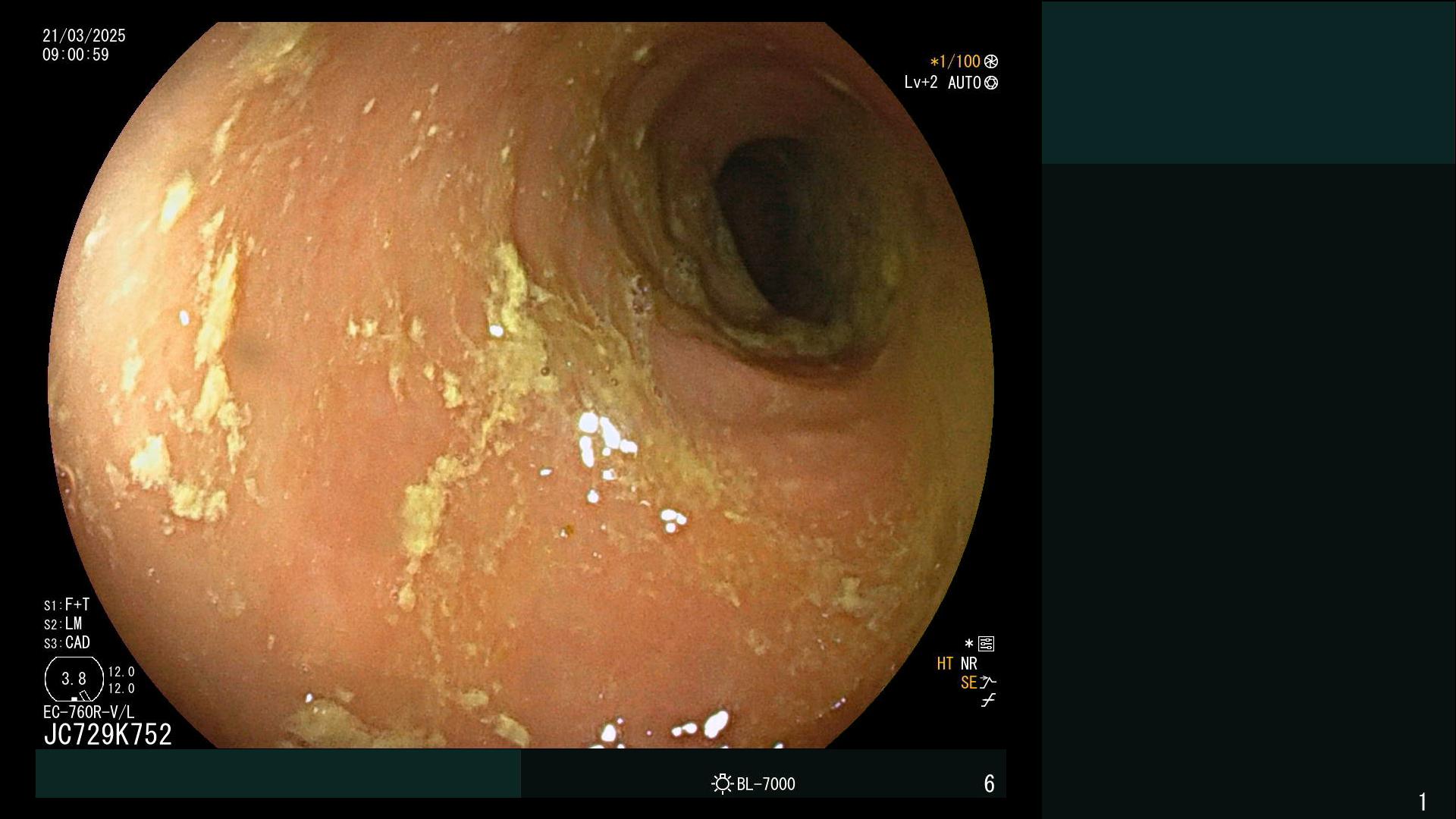Click the NR noise reduction label

(x=969, y=664)
